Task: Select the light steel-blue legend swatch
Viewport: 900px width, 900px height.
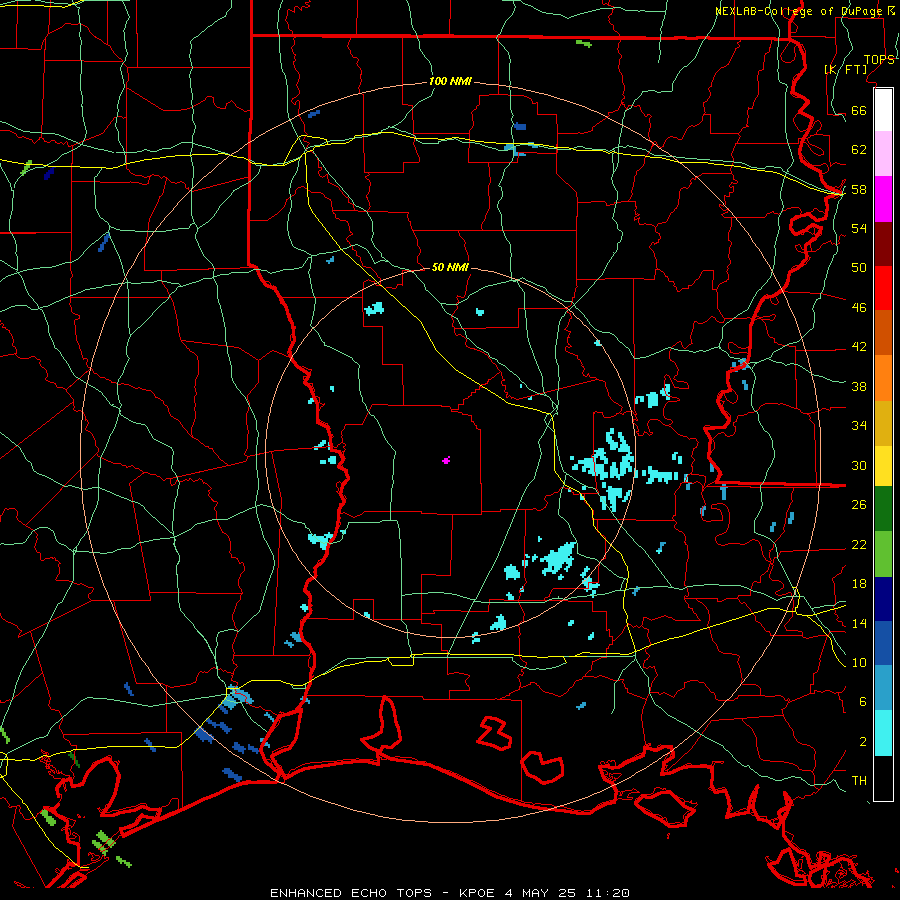Action: 883,687
